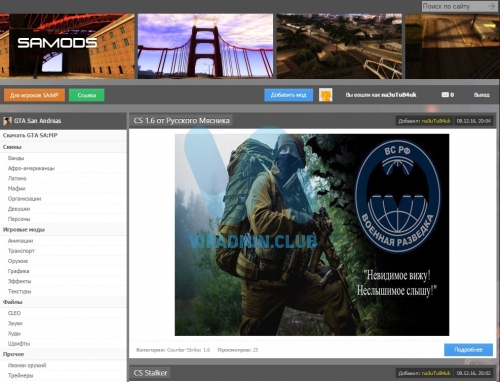Open the Скачать GTA SA:MP link

click(x=30, y=135)
